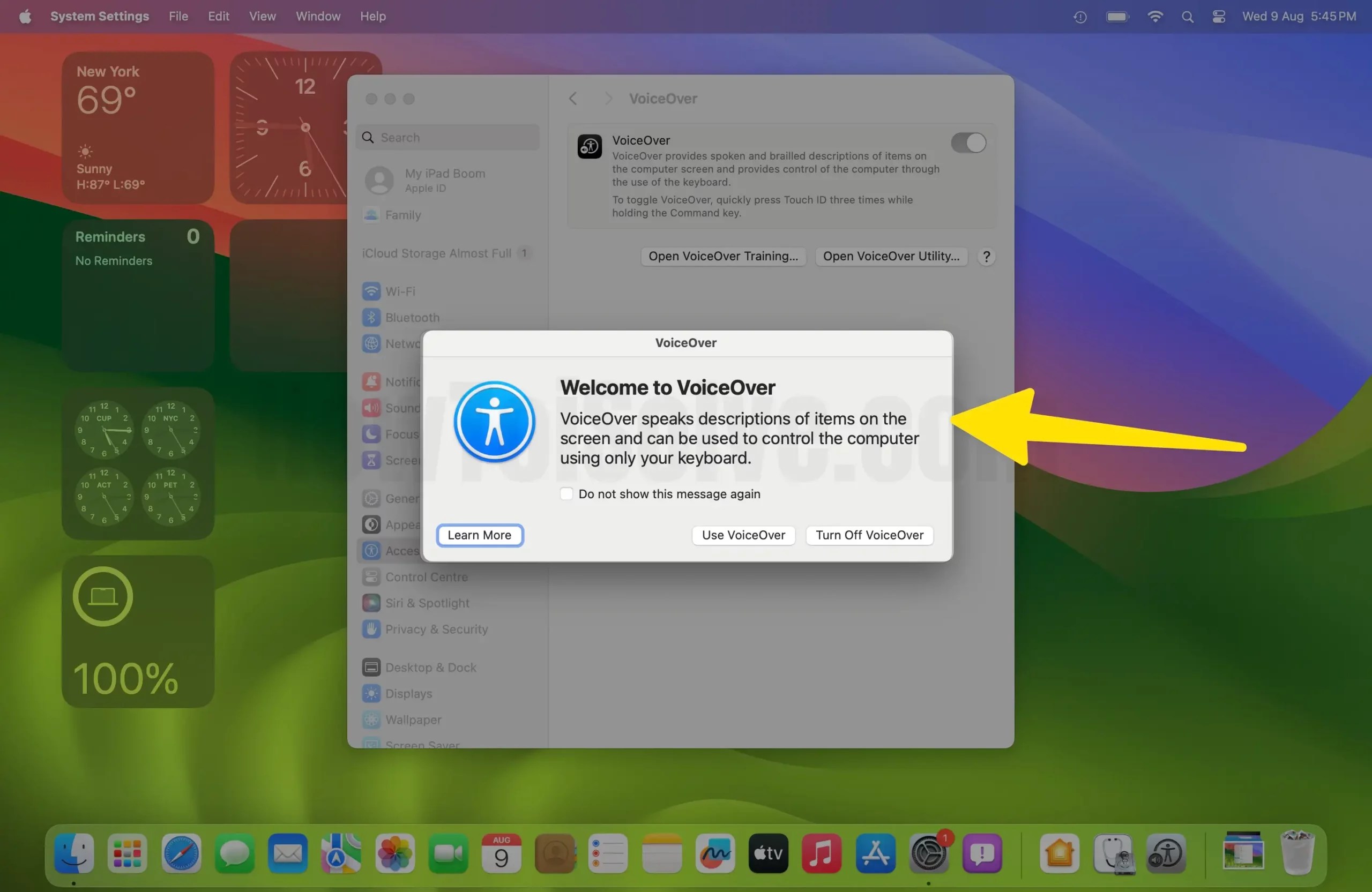Check 'Do not show this message again'

tap(566, 494)
